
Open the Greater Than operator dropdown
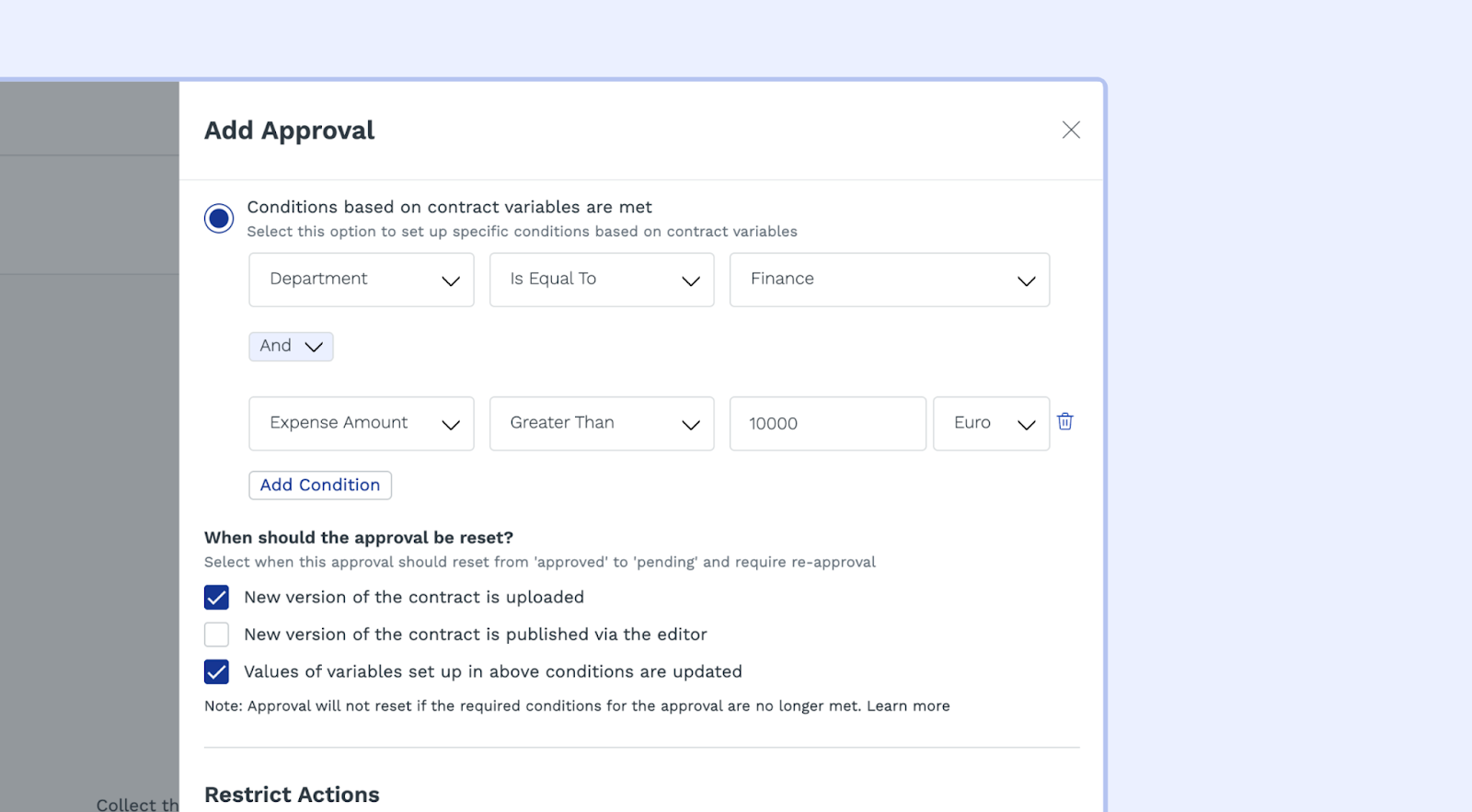[x=602, y=423]
